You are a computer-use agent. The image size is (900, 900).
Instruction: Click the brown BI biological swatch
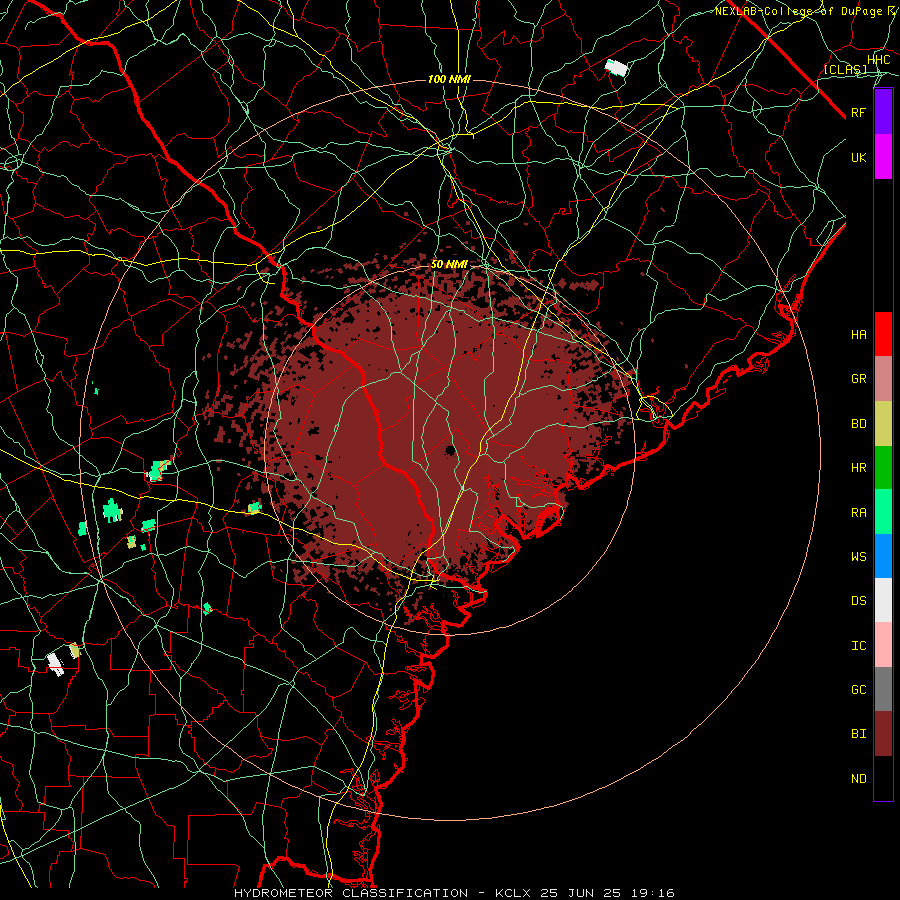pyautogui.click(x=883, y=734)
